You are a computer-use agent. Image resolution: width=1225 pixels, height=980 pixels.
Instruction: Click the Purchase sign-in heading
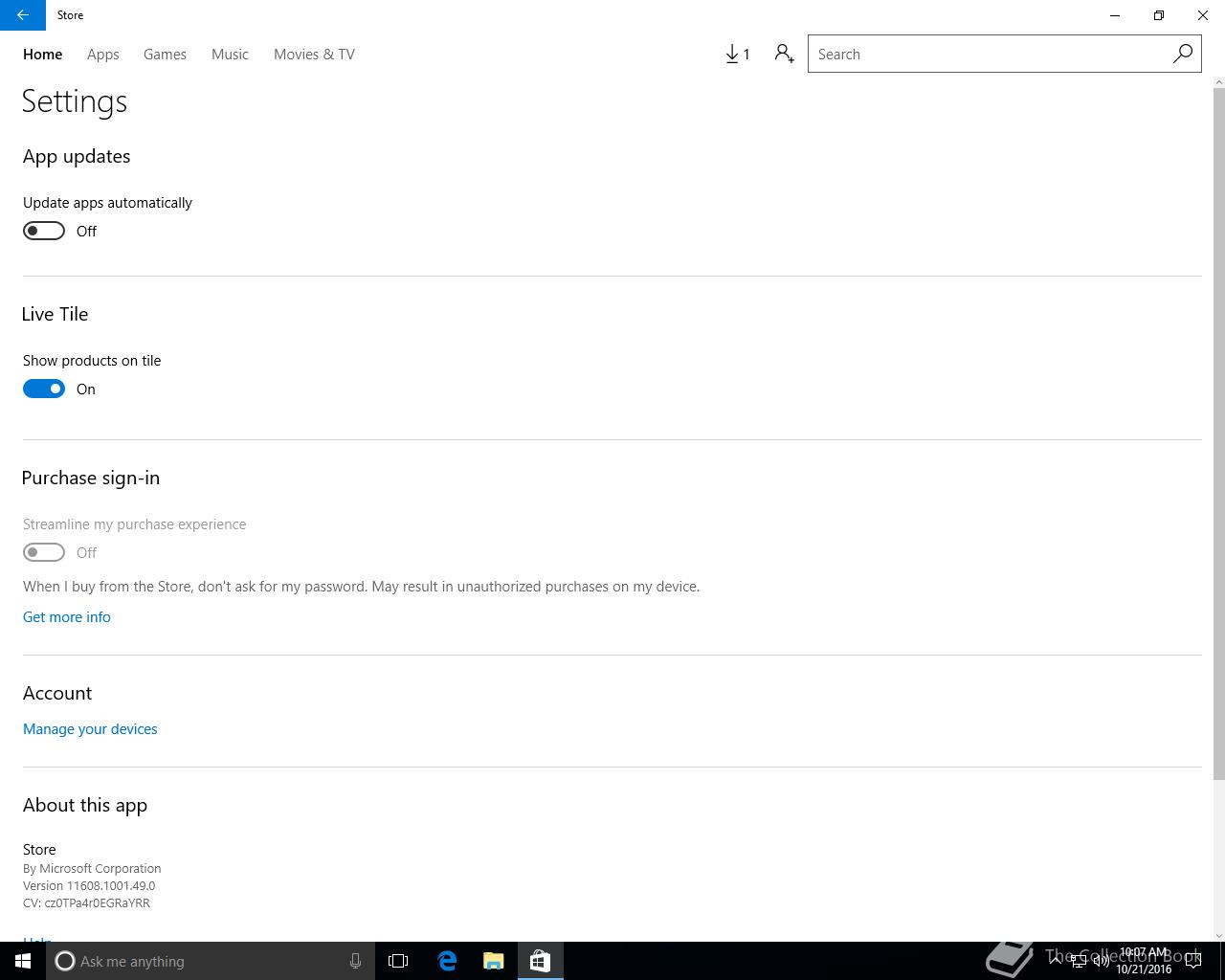click(x=91, y=479)
